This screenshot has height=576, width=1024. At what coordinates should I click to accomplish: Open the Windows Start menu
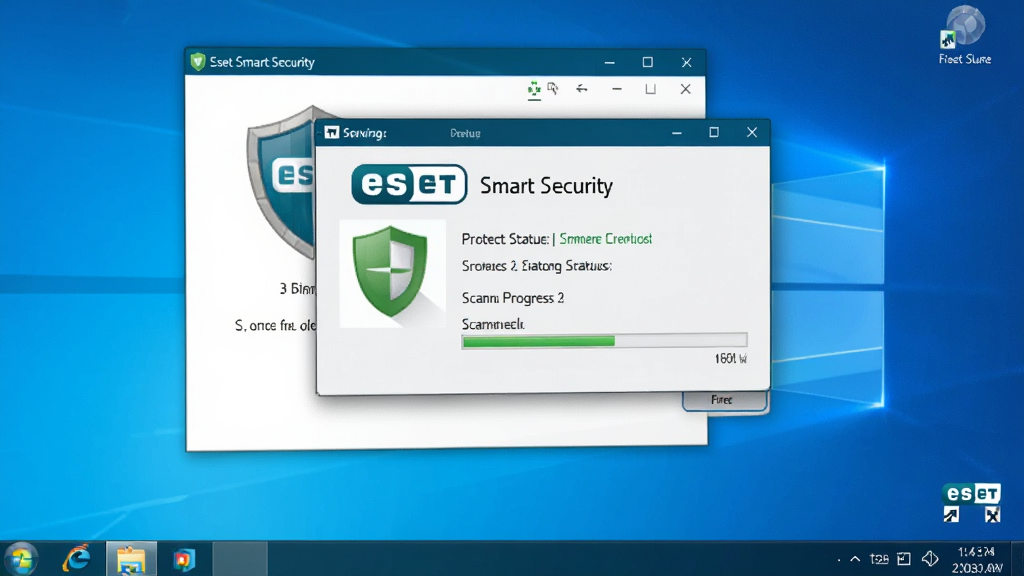(22, 560)
